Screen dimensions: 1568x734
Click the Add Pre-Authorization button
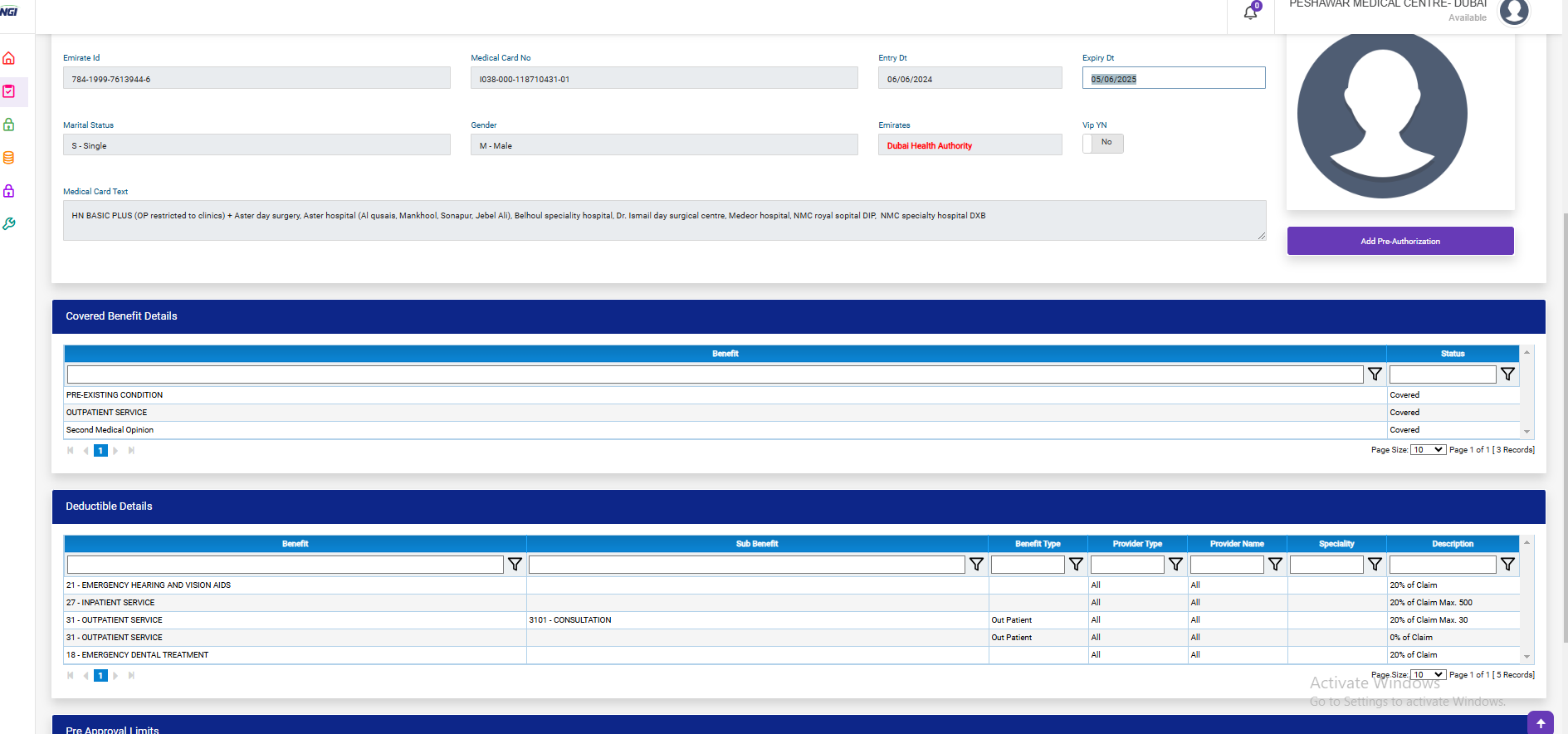[x=1399, y=241]
